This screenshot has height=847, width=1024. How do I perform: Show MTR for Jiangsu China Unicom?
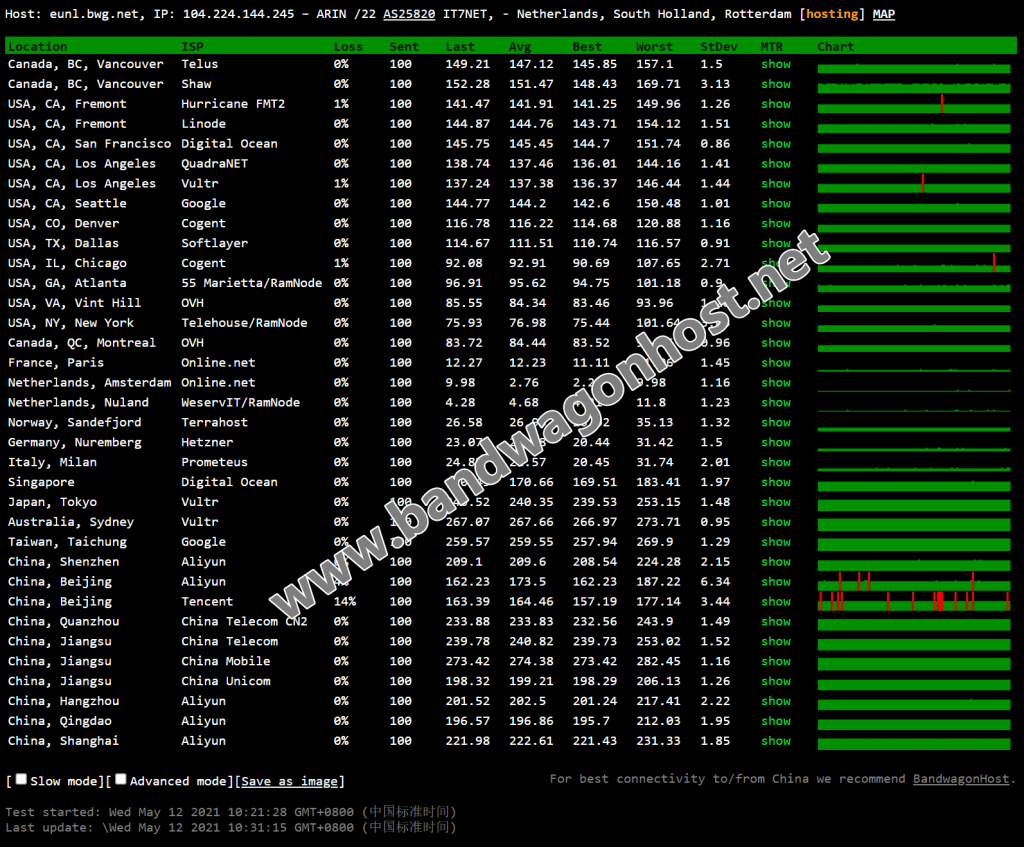(776, 681)
